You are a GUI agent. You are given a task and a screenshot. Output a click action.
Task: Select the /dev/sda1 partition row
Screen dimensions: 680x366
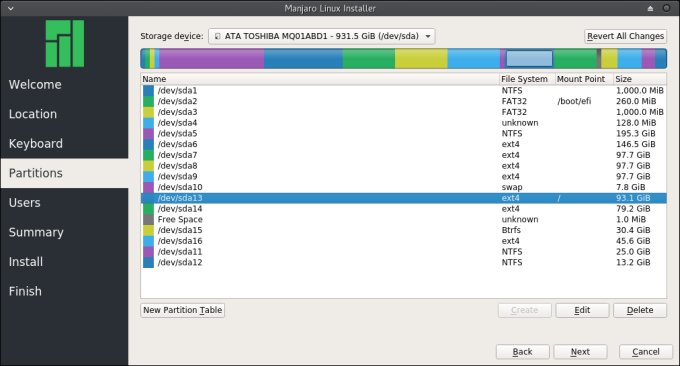tap(404, 90)
